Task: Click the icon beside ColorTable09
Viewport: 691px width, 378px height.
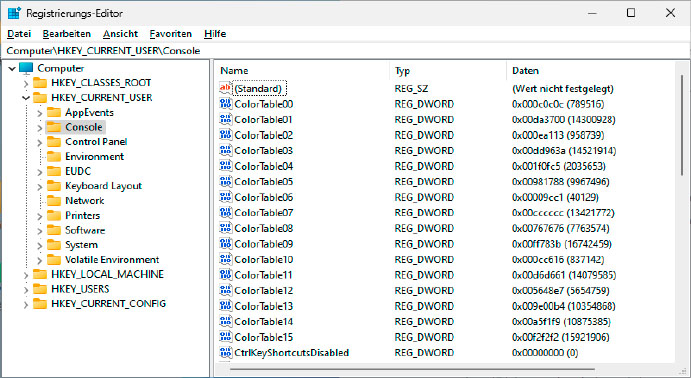Action: click(225, 244)
